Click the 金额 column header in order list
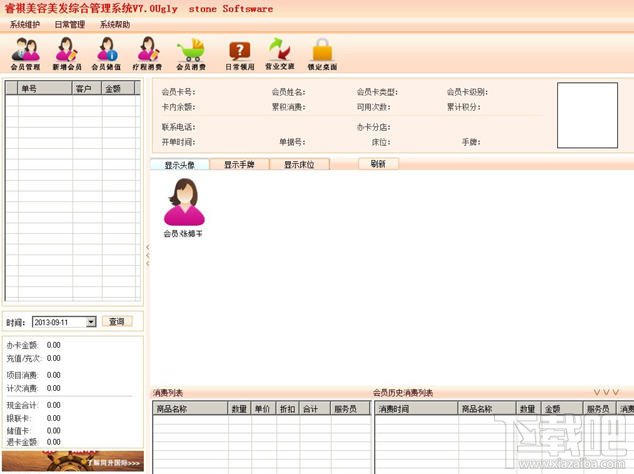The image size is (634, 474). pyautogui.click(x=118, y=88)
